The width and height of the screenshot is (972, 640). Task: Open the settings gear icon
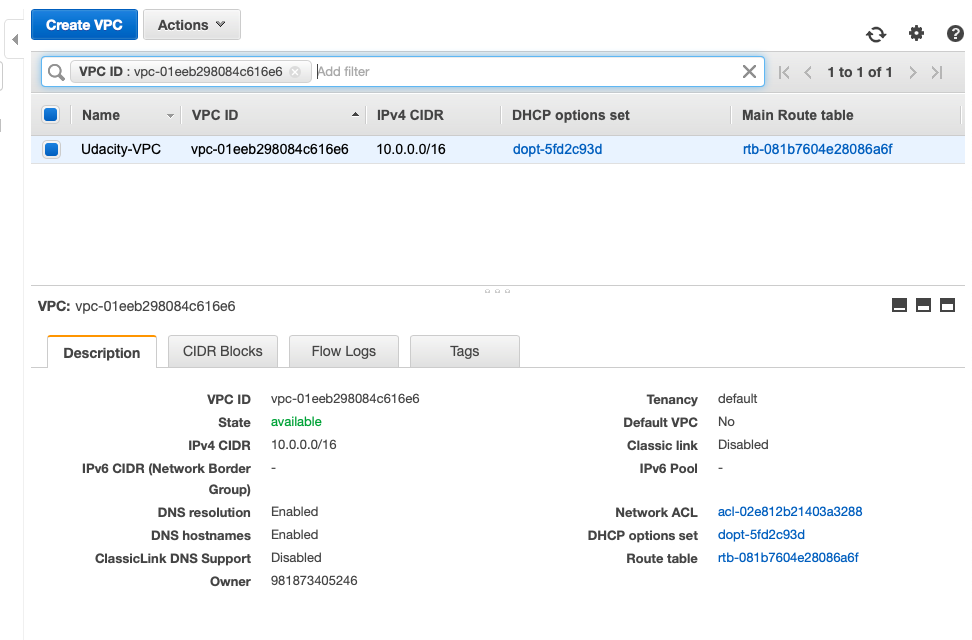pyautogui.click(x=916, y=33)
